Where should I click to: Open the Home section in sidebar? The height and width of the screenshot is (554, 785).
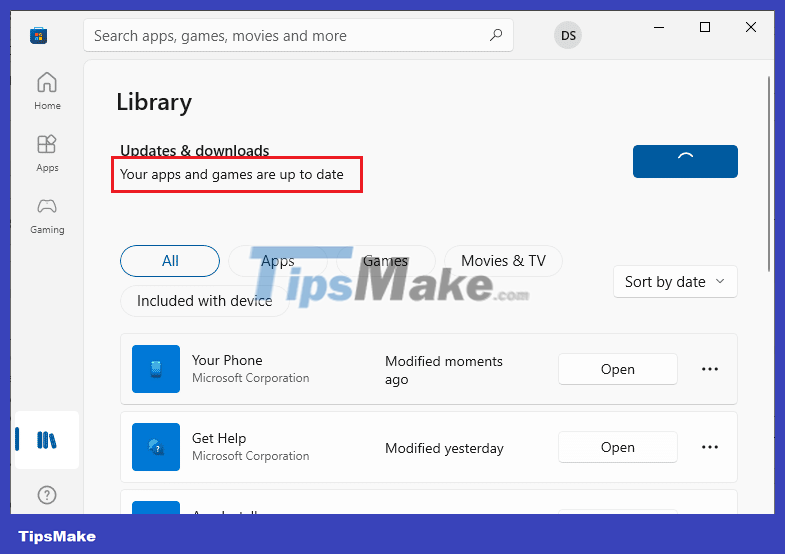47,91
